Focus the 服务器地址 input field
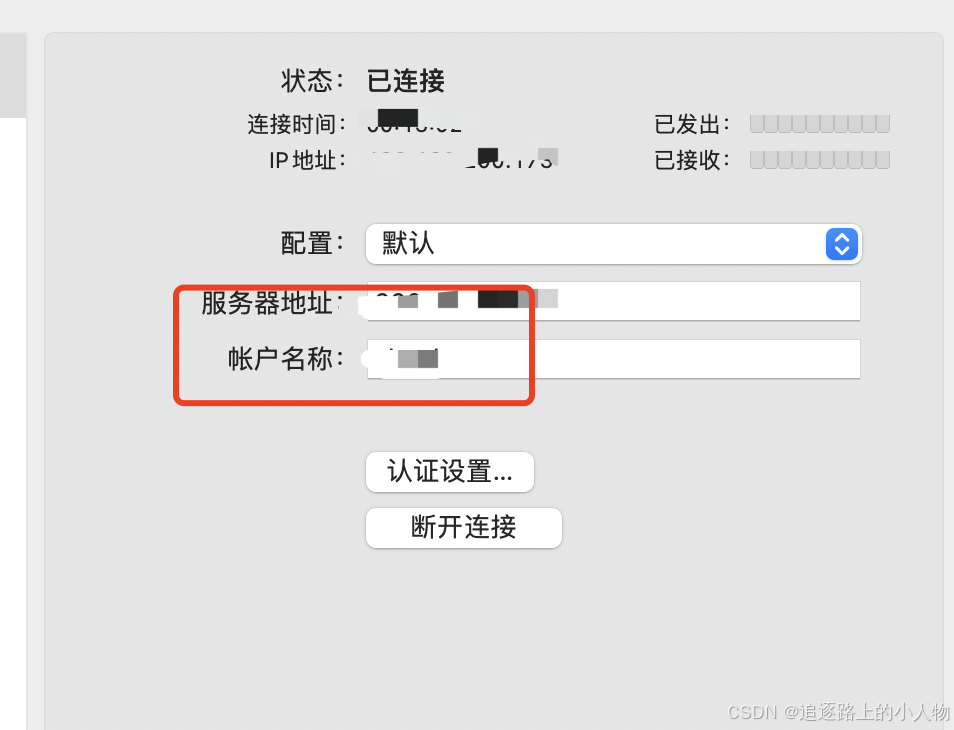This screenshot has height=730, width=954. (x=613, y=301)
